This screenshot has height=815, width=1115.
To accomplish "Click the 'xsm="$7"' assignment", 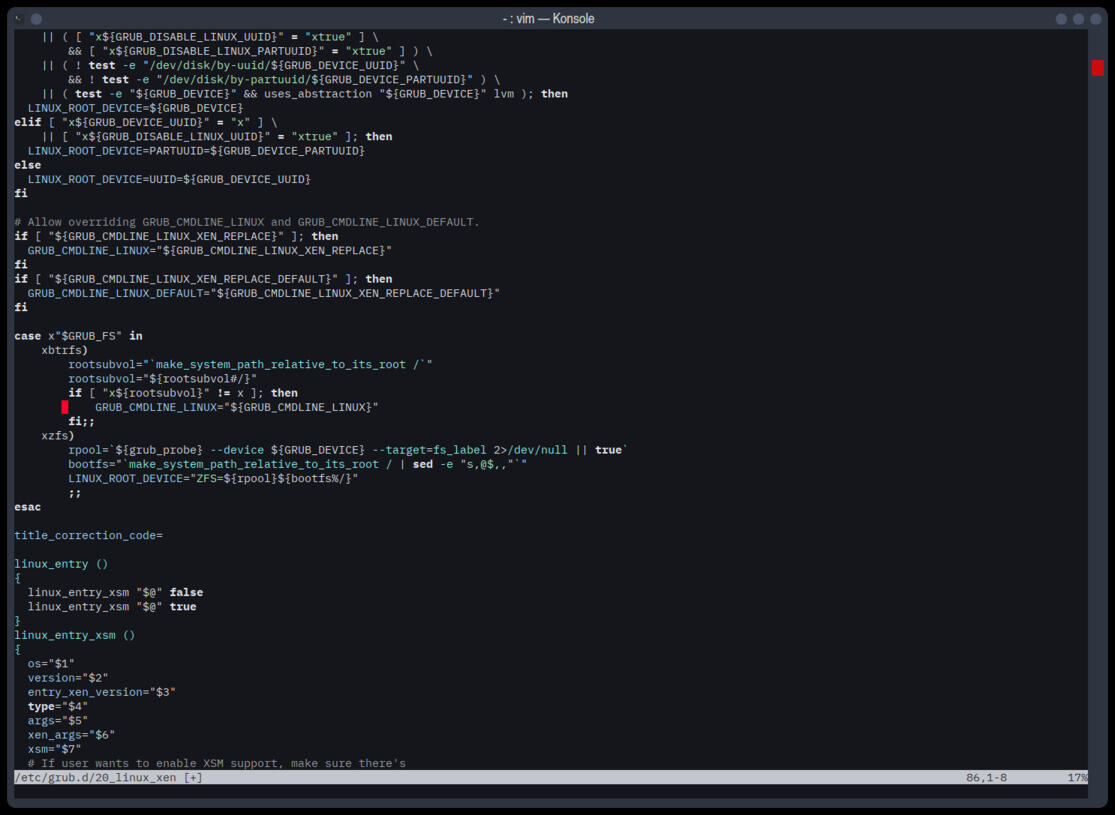I will 55,748.
